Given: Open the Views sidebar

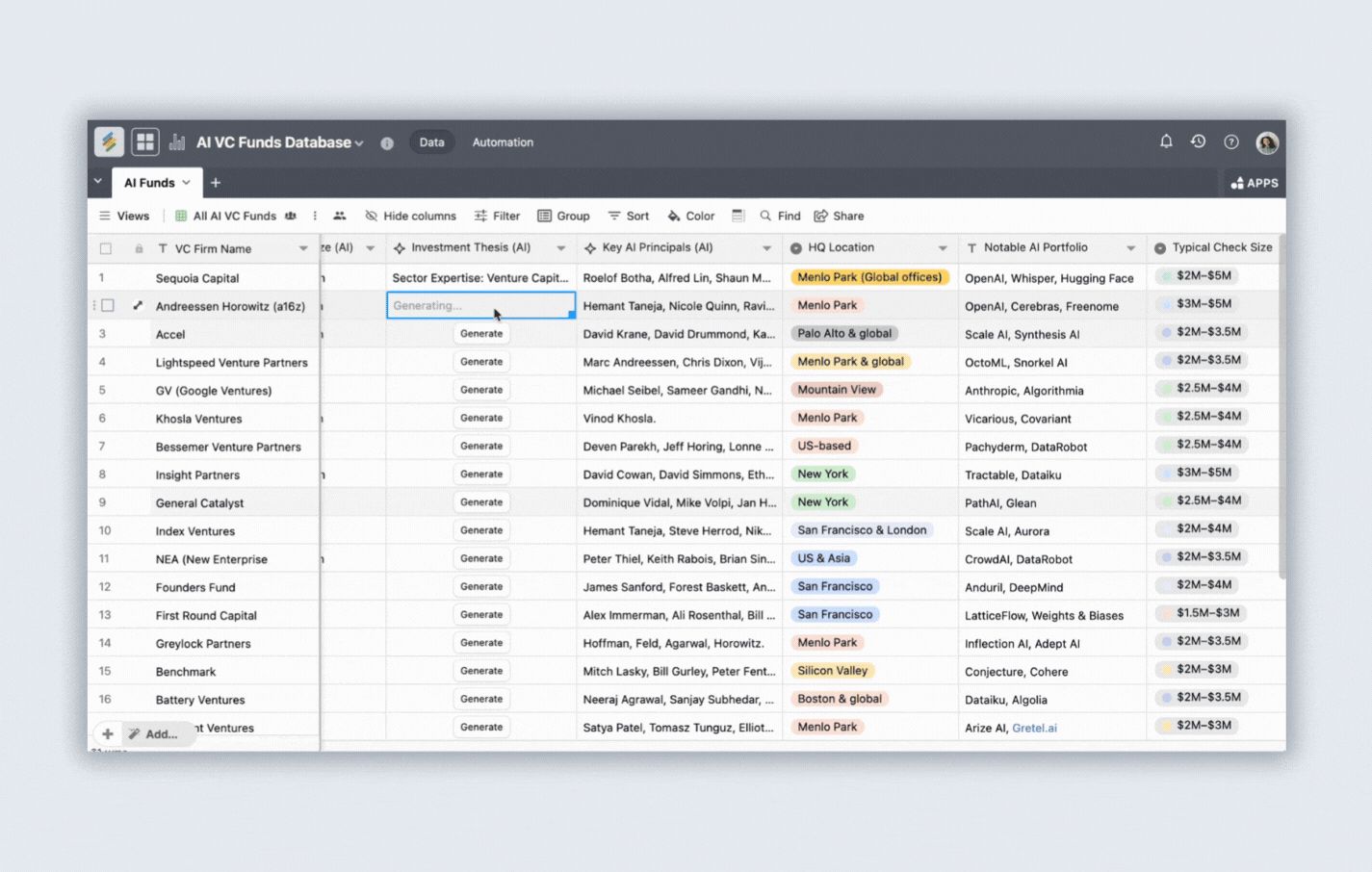Looking at the screenshot, I should tap(124, 216).
